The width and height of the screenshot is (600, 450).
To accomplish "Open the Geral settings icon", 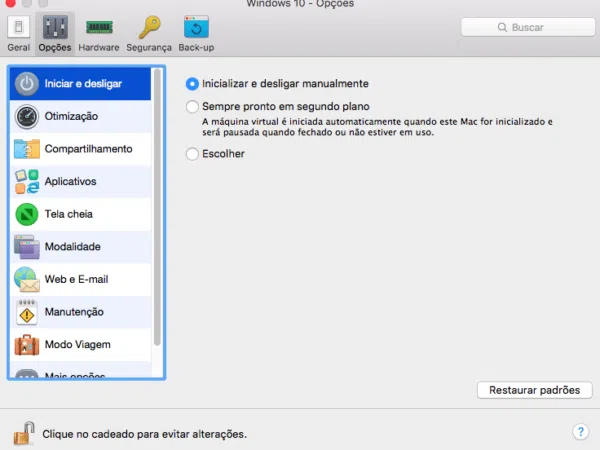I will 18,27.
